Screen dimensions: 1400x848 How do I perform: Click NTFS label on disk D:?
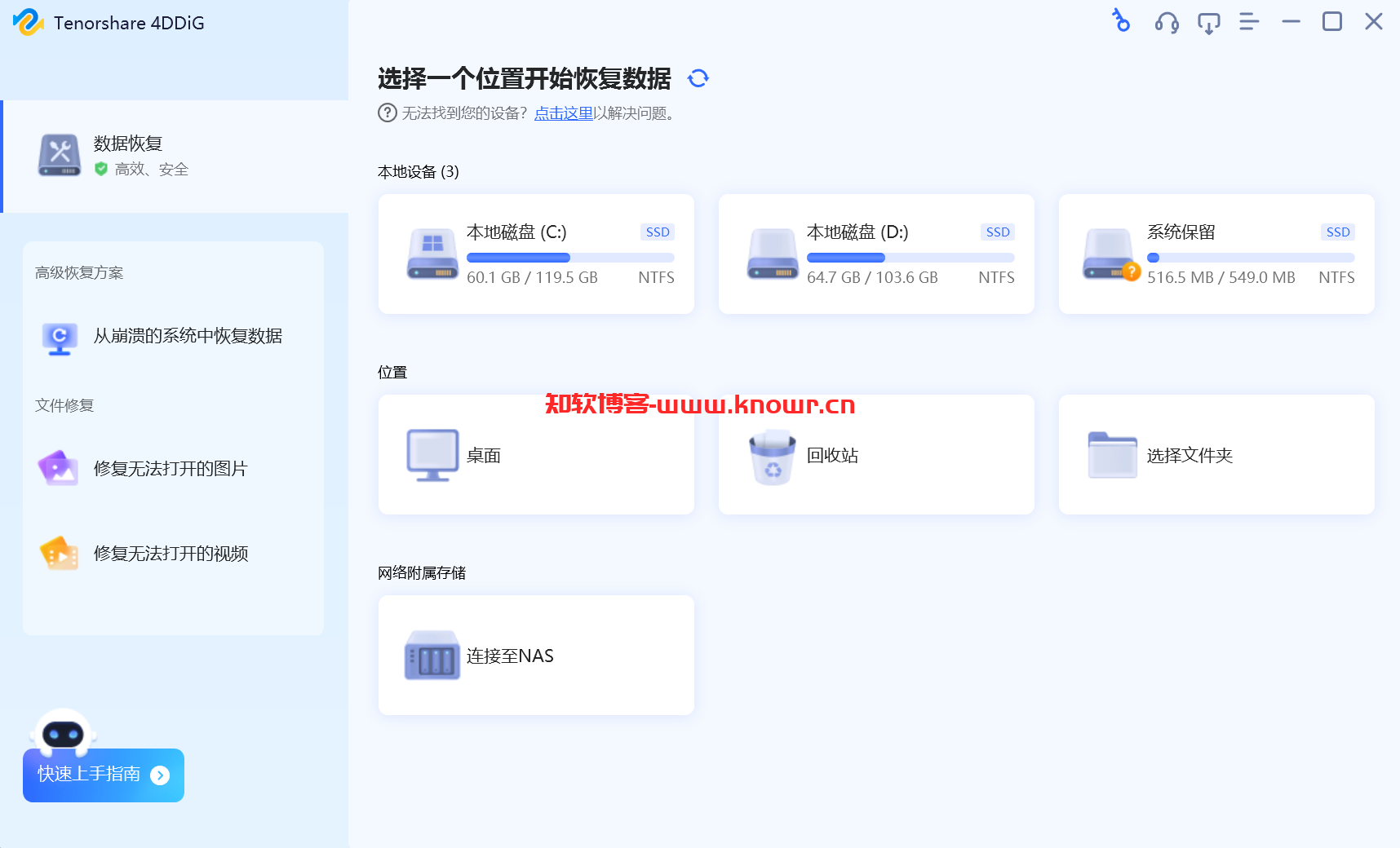tap(996, 277)
